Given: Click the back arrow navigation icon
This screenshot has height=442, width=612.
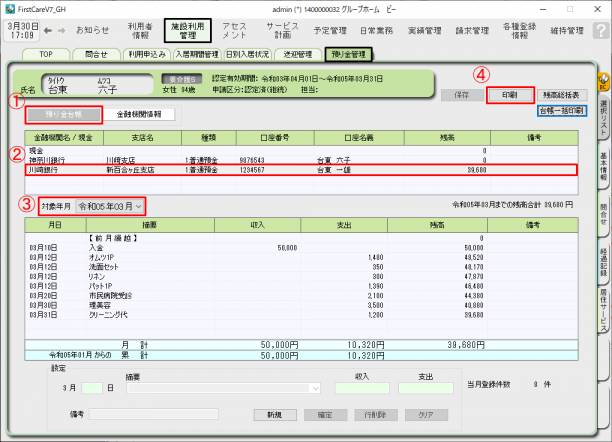Looking at the screenshot, I should (x=49, y=31).
